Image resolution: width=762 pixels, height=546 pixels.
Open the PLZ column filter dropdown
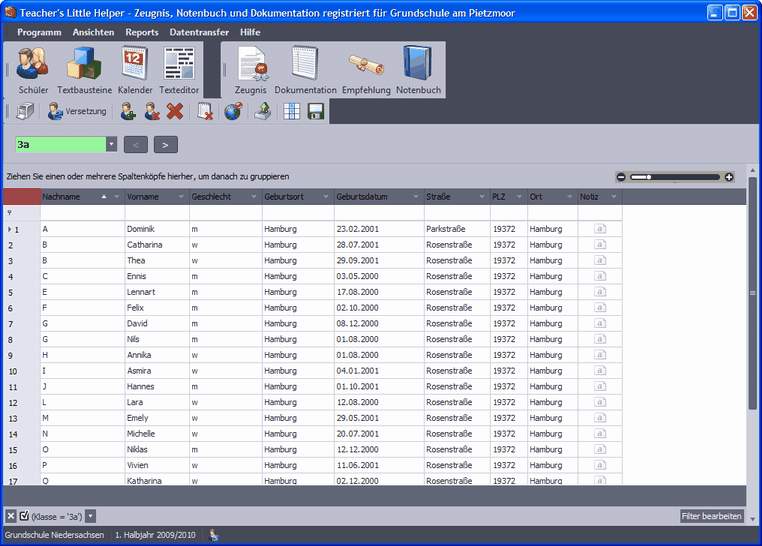pyautogui.click(x=519, y=197)
